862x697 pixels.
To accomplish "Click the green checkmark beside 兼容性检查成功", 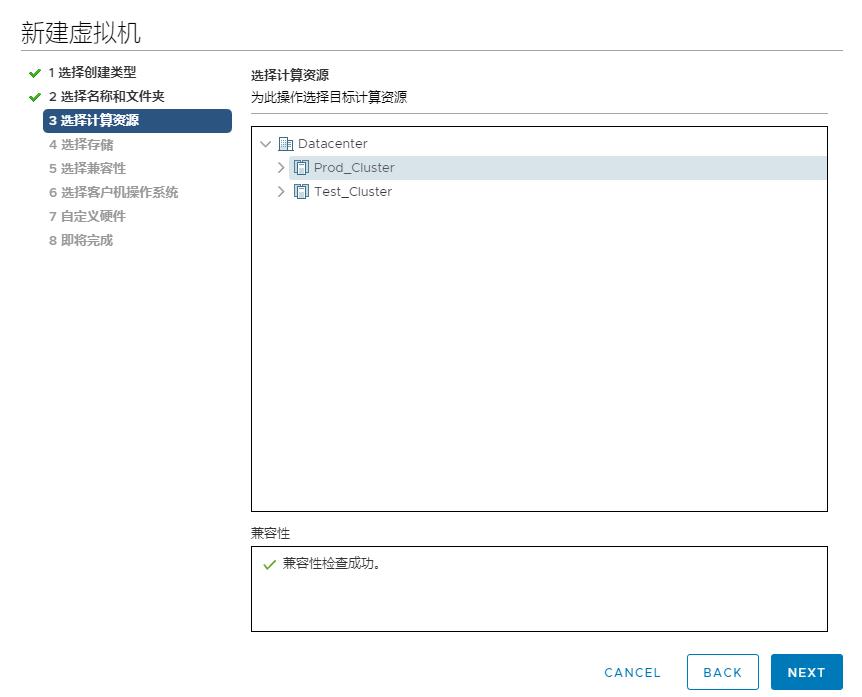I will pyautogui.click(x=267, y=563).
